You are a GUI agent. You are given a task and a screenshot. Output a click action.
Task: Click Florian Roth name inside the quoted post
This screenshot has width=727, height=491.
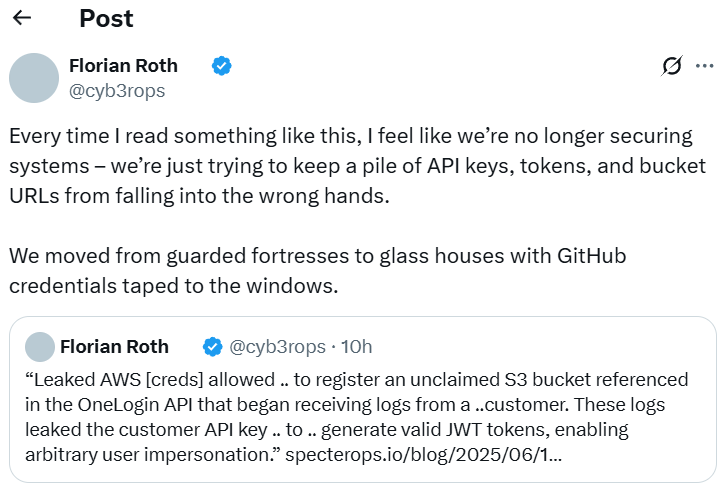(115, 347)
